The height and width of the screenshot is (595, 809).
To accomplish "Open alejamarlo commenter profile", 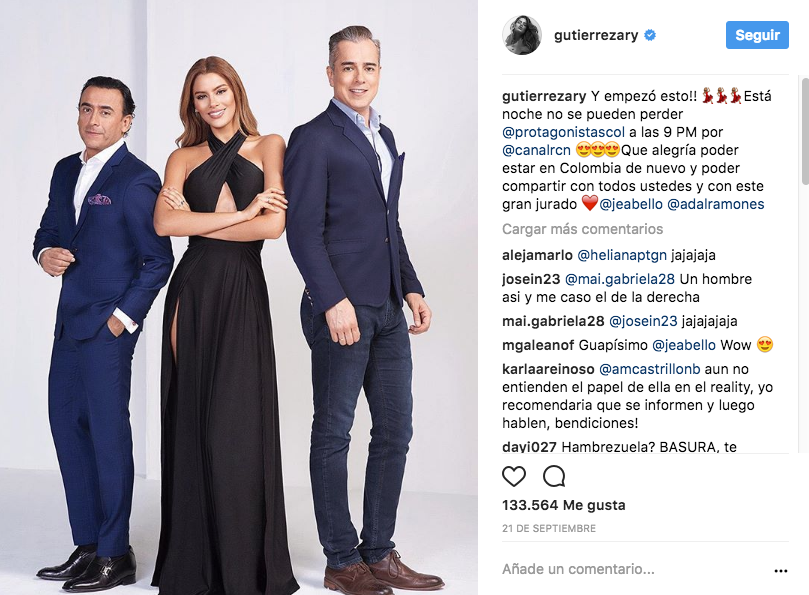I will [537, 255].
